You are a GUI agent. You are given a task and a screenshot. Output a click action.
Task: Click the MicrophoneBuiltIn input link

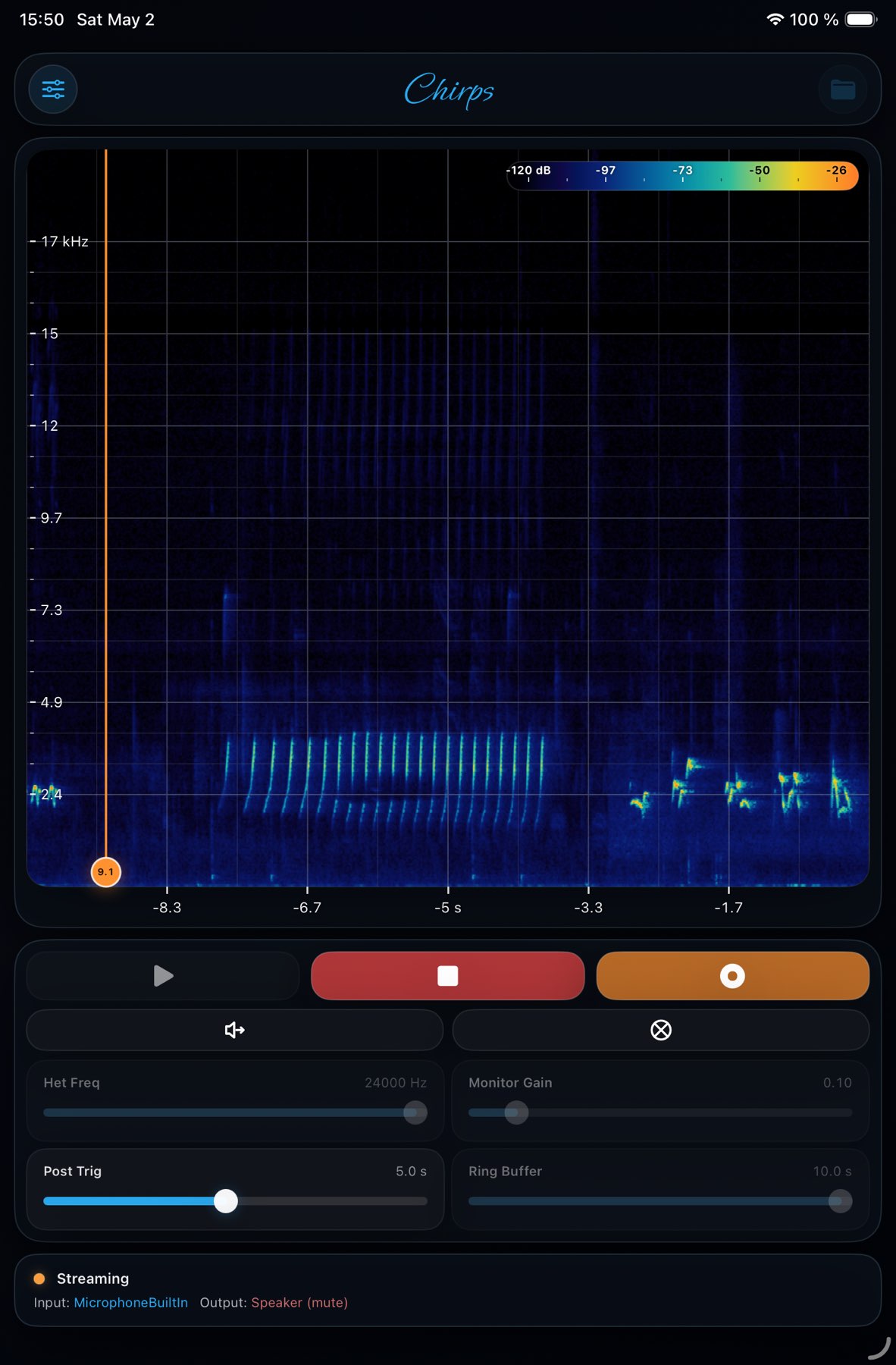click(130, 1302)
